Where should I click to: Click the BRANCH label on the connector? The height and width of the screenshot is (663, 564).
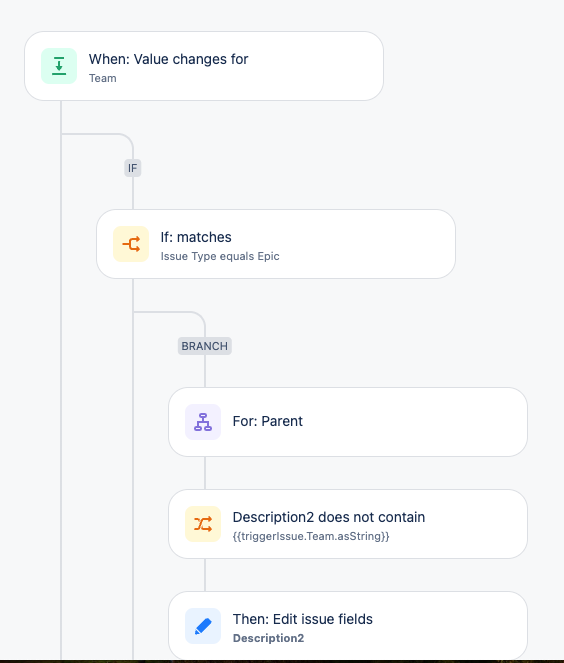[x=205, y=346]
